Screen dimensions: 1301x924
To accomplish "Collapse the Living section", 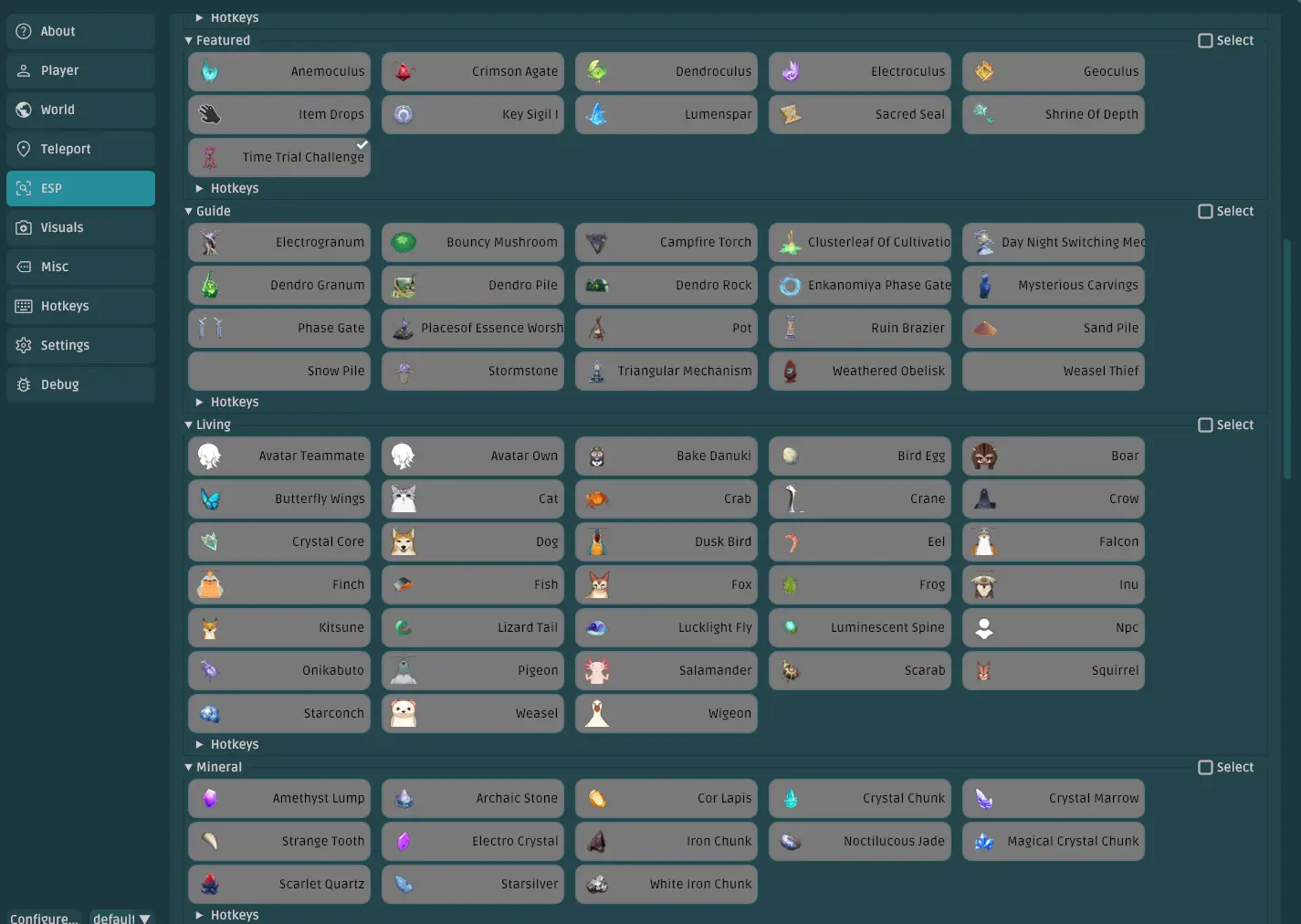I will (189, 425).
